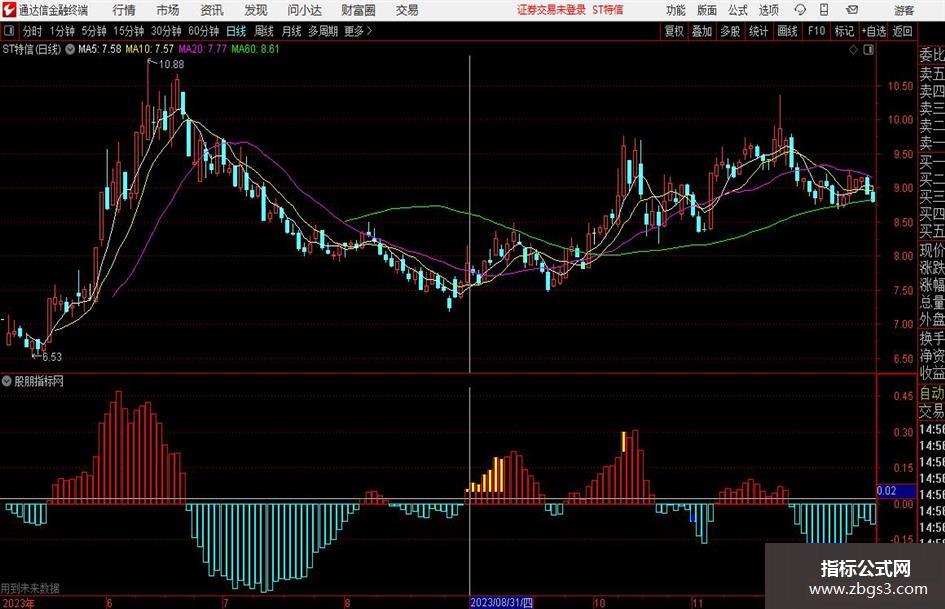Click the 证券交易未登录 login link
Image resolution: width=945 pixels, height=609 pixels.
click(x=551, y=10)
